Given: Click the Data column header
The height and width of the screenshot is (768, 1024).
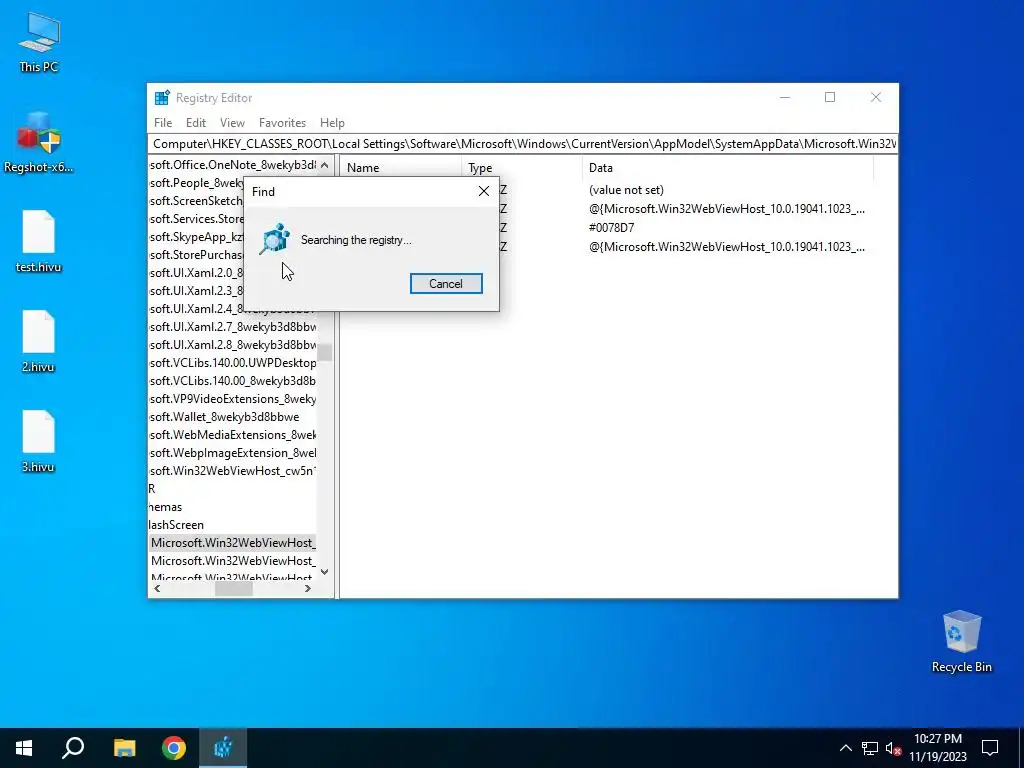Looking at the screenshot, I should [x=727, y=168].
